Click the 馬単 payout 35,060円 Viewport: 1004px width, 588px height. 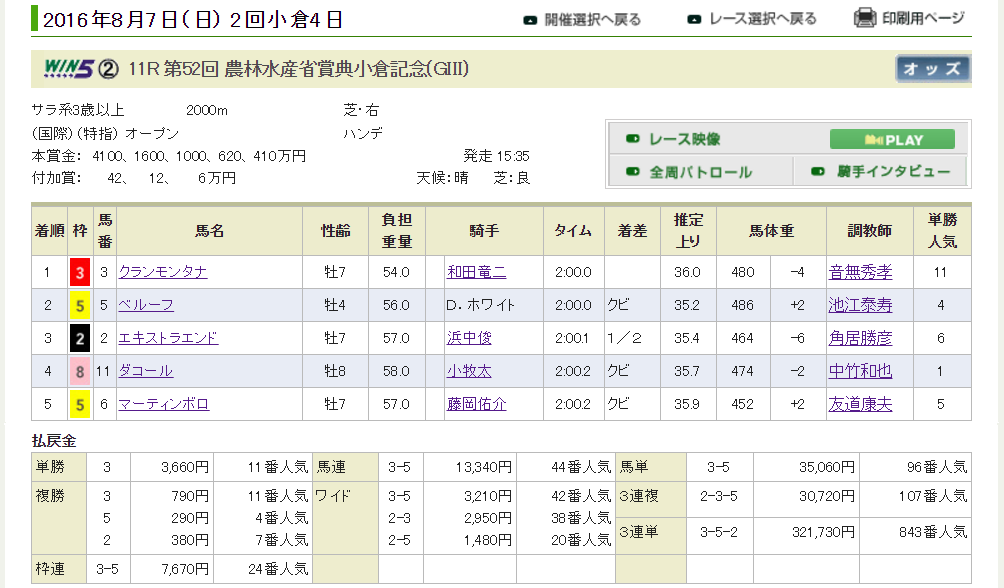click(x=827, y=468)
